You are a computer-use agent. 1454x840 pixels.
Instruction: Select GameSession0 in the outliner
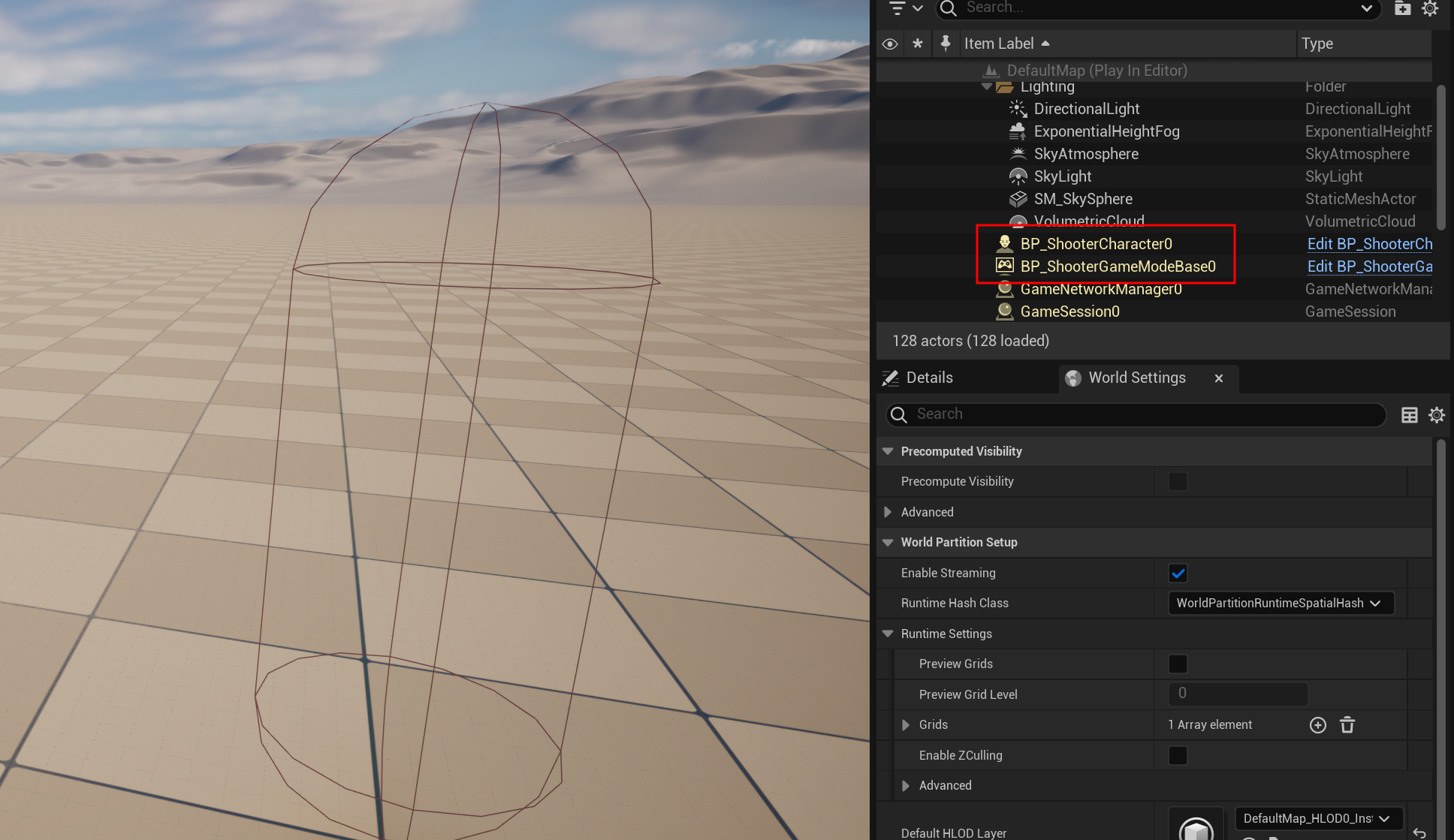(x=1069, y=312)
